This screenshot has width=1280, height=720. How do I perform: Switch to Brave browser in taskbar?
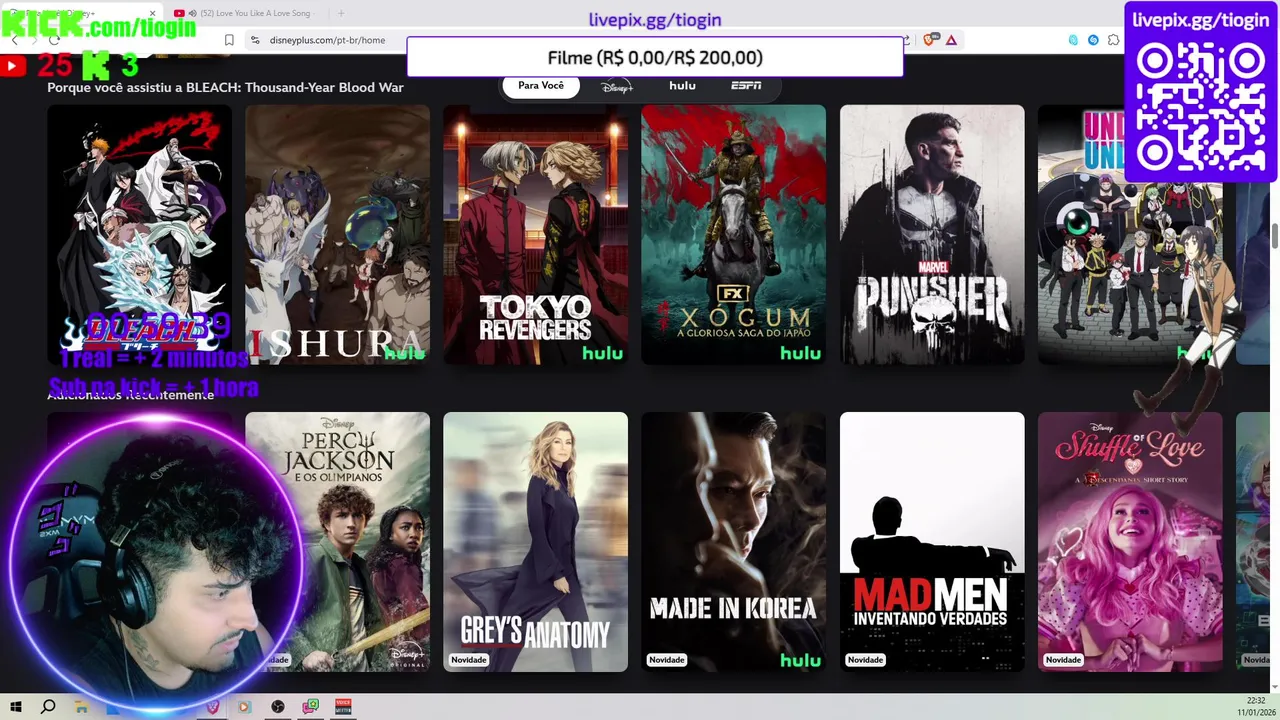click(212, 707)
